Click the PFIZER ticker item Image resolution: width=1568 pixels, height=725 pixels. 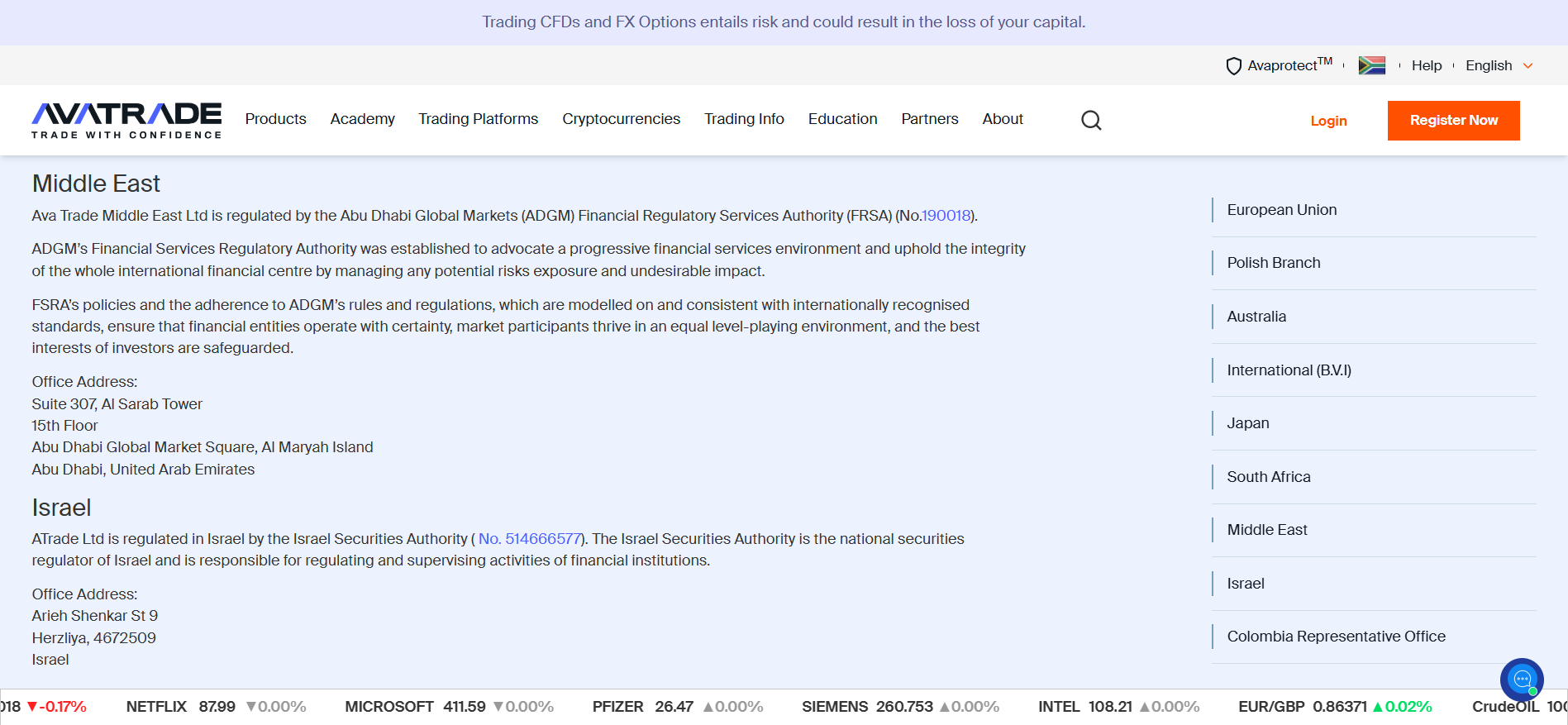[x=678, y=707]
